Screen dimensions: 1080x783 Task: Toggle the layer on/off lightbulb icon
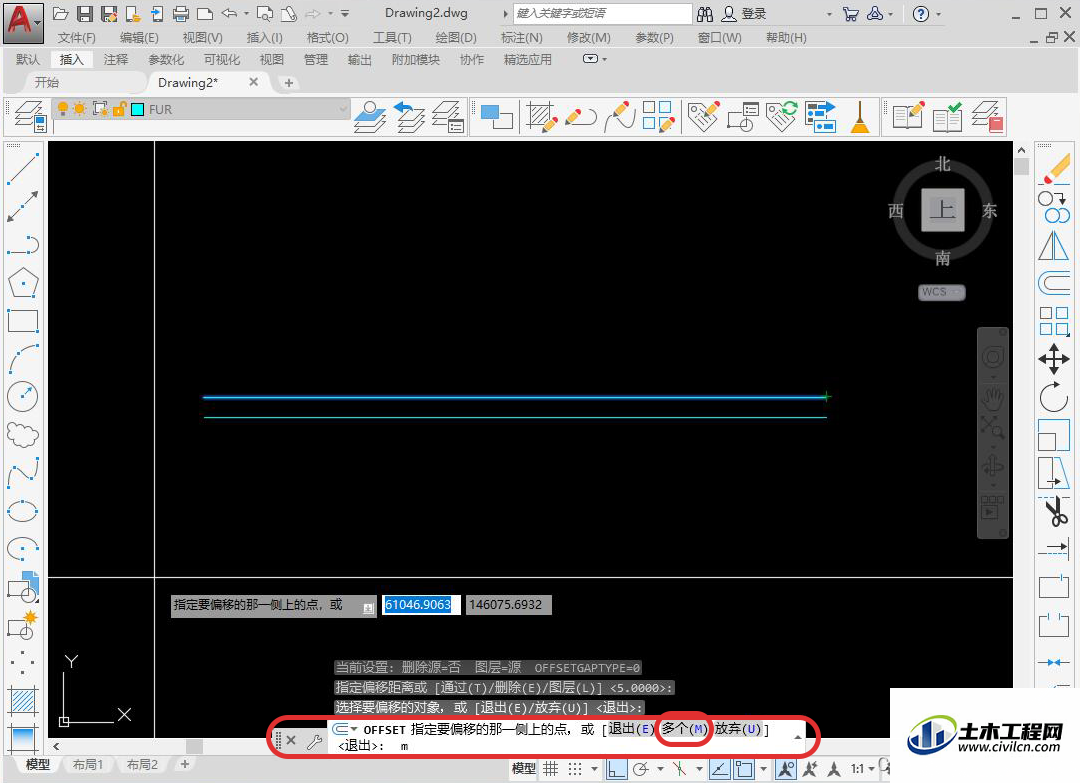(x=63, y=109)
